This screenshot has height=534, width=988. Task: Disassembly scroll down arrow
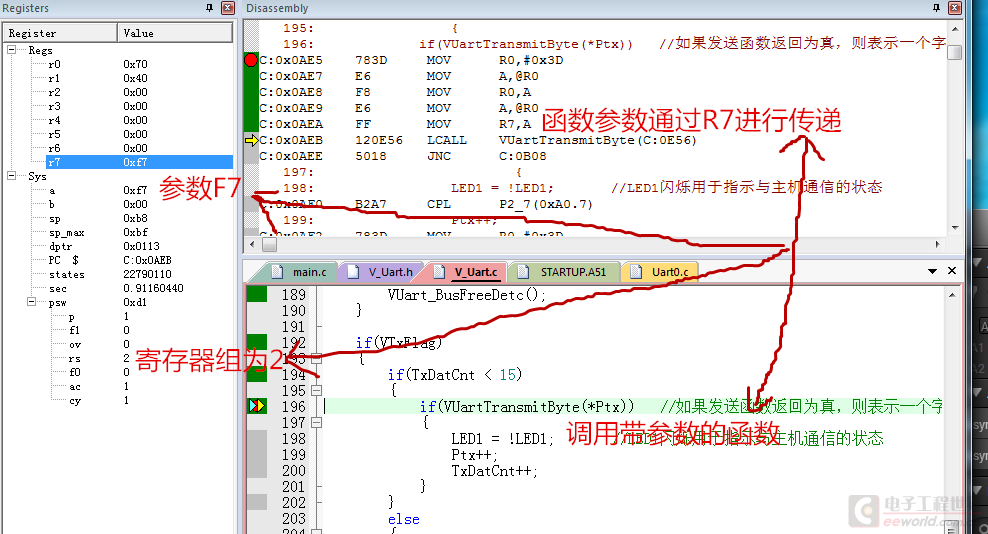point(955,228)
